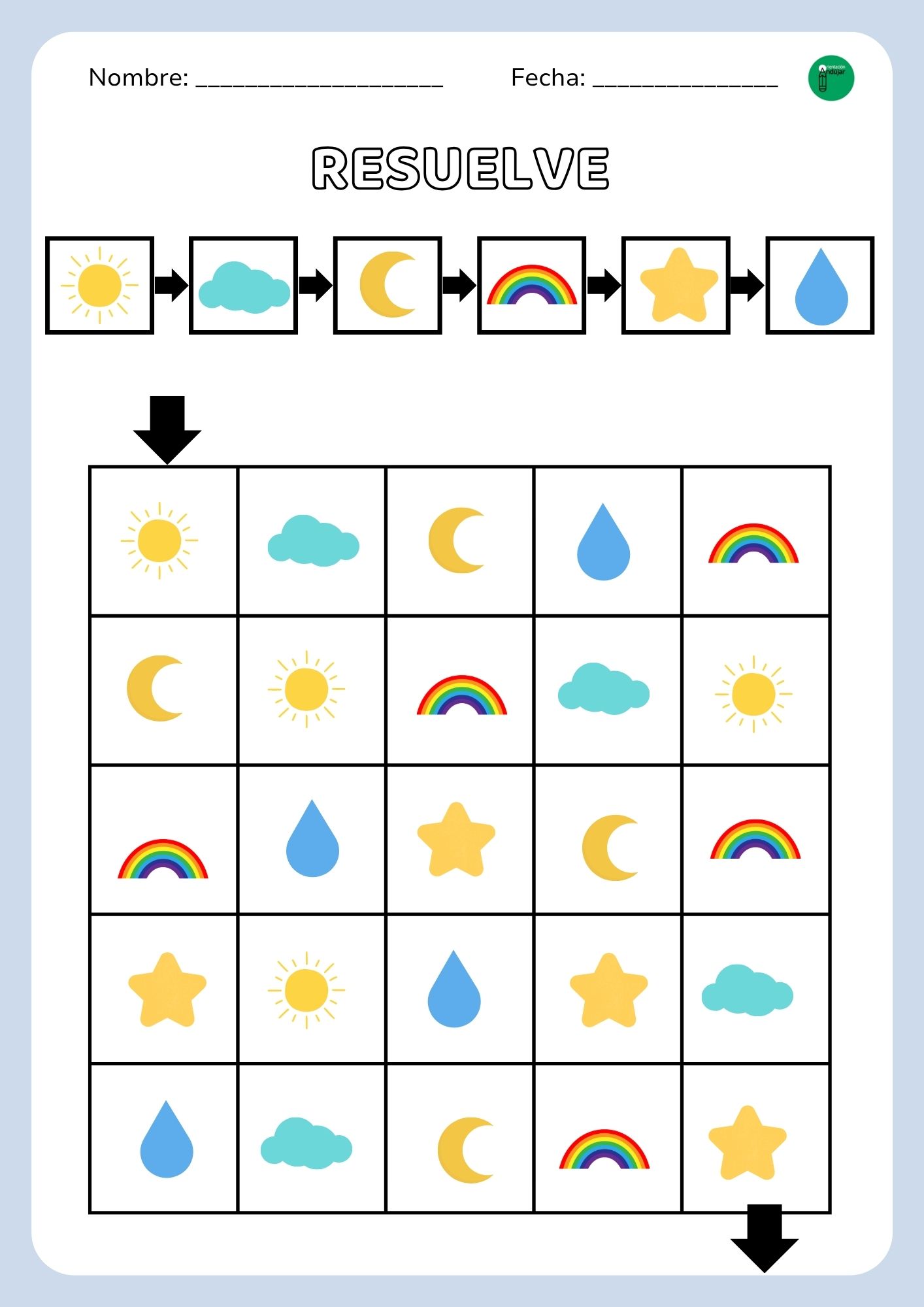Click the sun in the grid's first cell
Image resolution: width=924 pixels, height=1307 pixels.
coord(159,541)
